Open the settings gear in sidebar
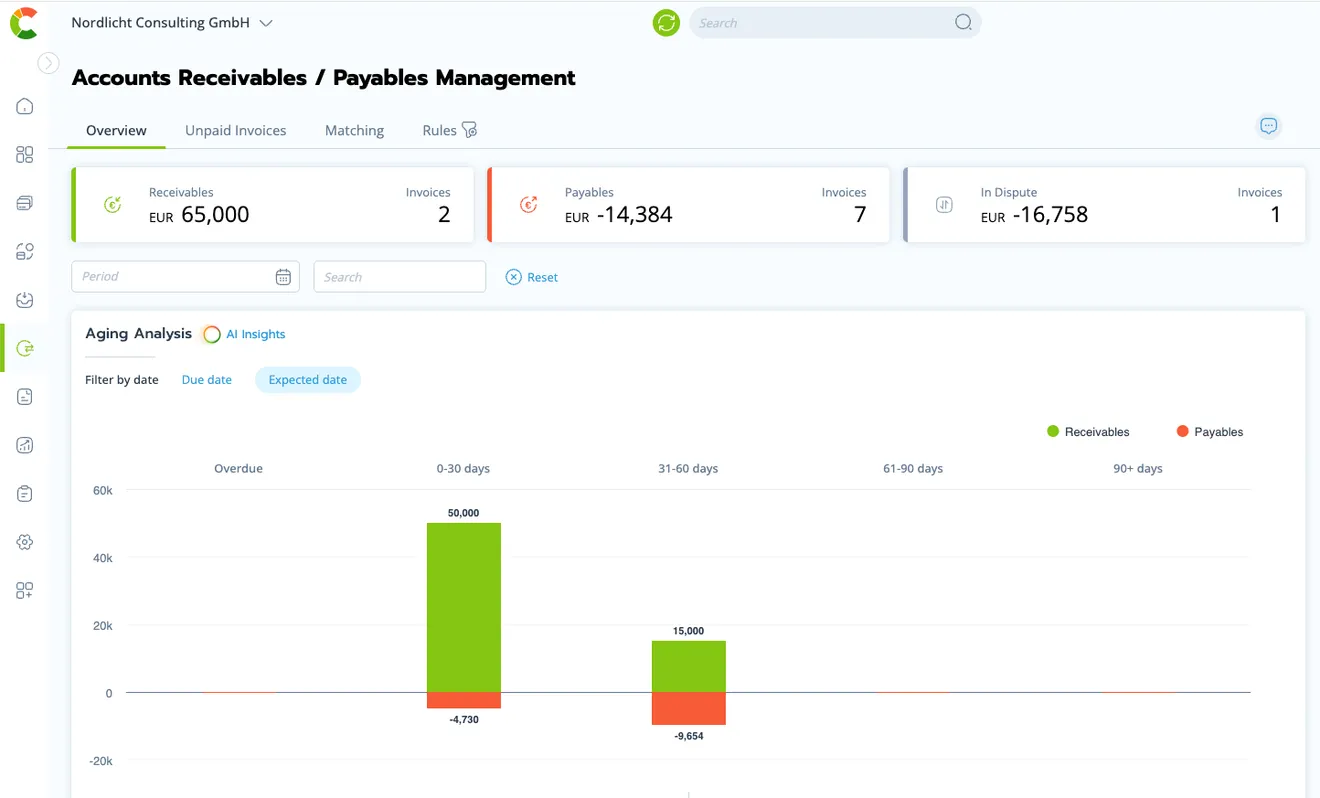 tap(25, 542)
